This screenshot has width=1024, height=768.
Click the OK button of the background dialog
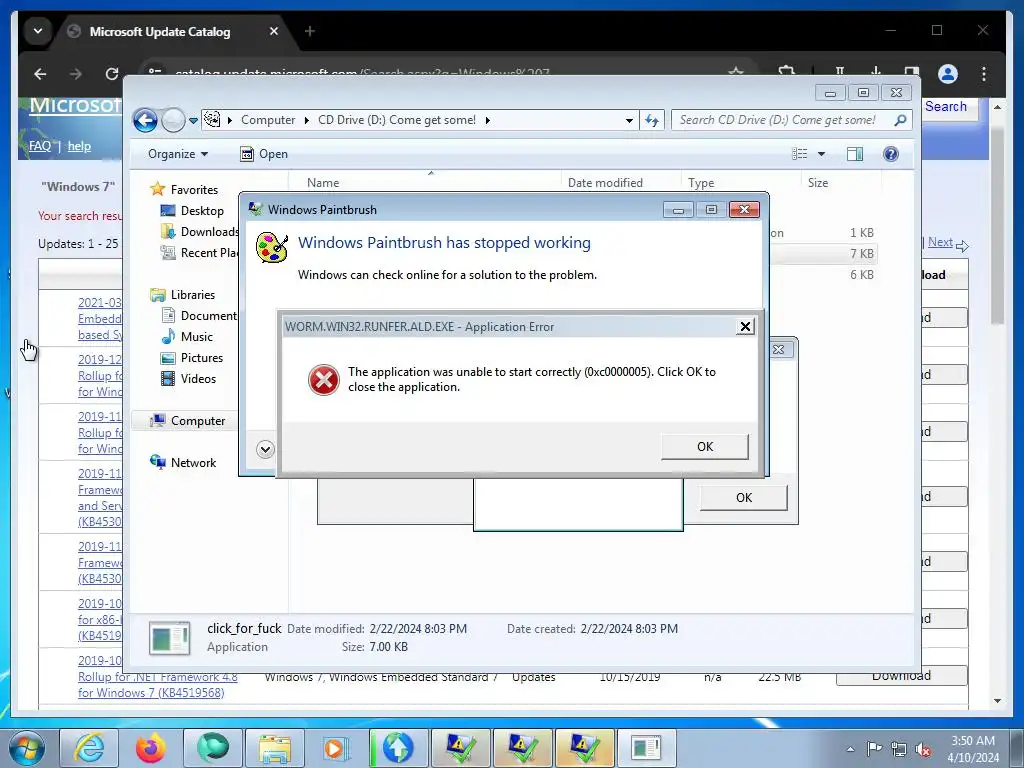744,498
